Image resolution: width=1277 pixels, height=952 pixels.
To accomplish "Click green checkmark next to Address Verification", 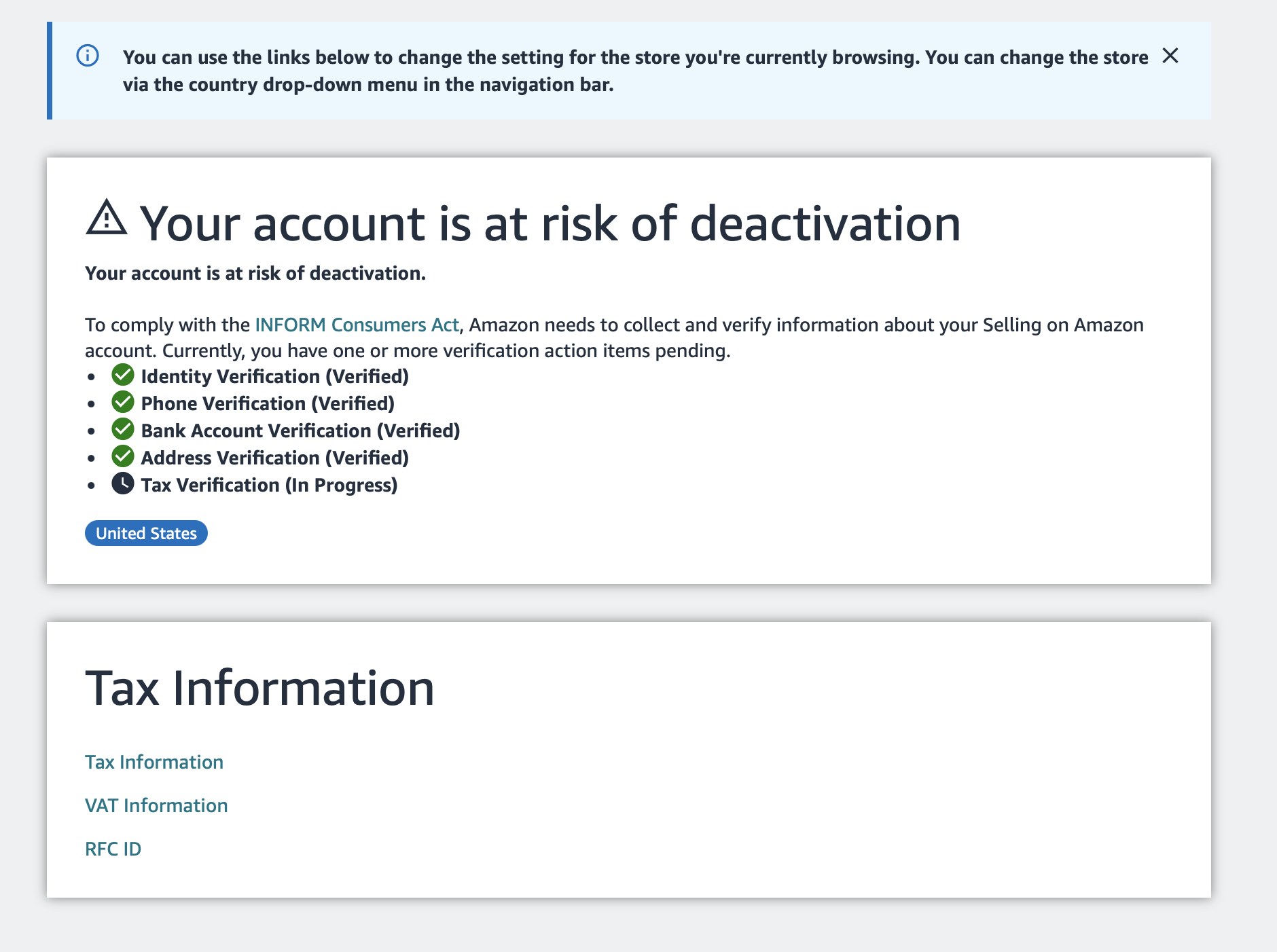I will coord(123,456).
